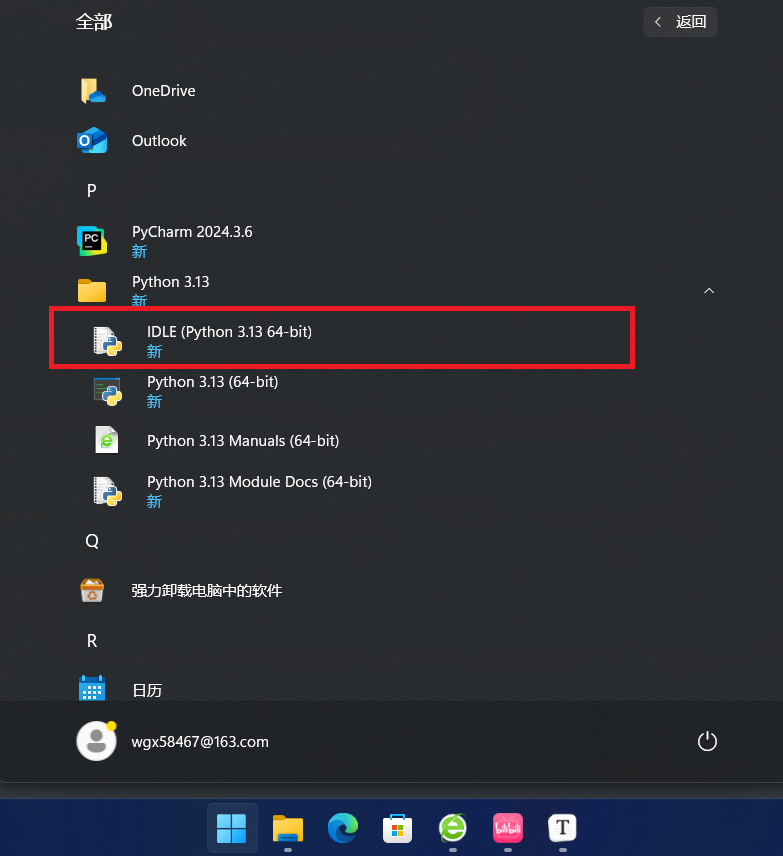Open the PyCharm 2024.3.6 icon
This screenshot has width=783, height=856.
[92, 241]
